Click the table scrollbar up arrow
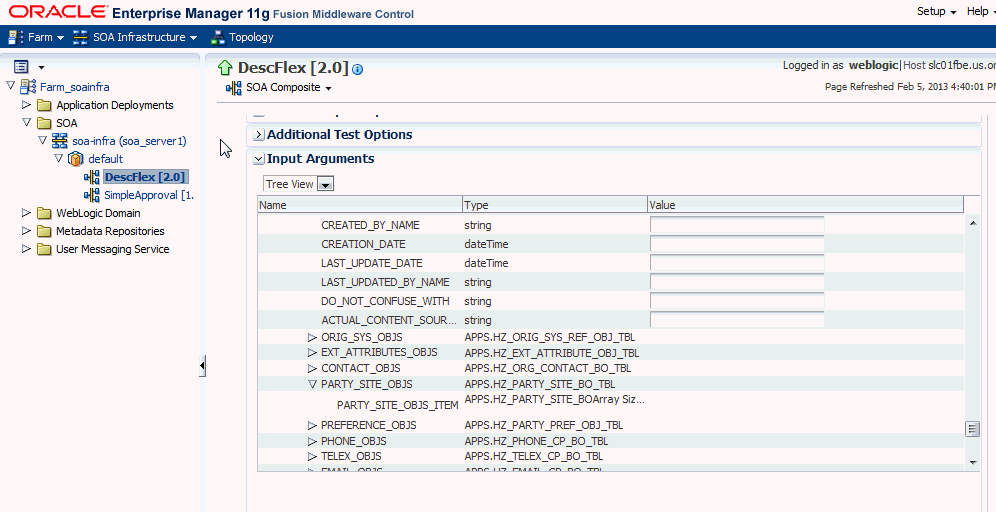The height and width of the screenshot is (512, 996). point(972,222)
